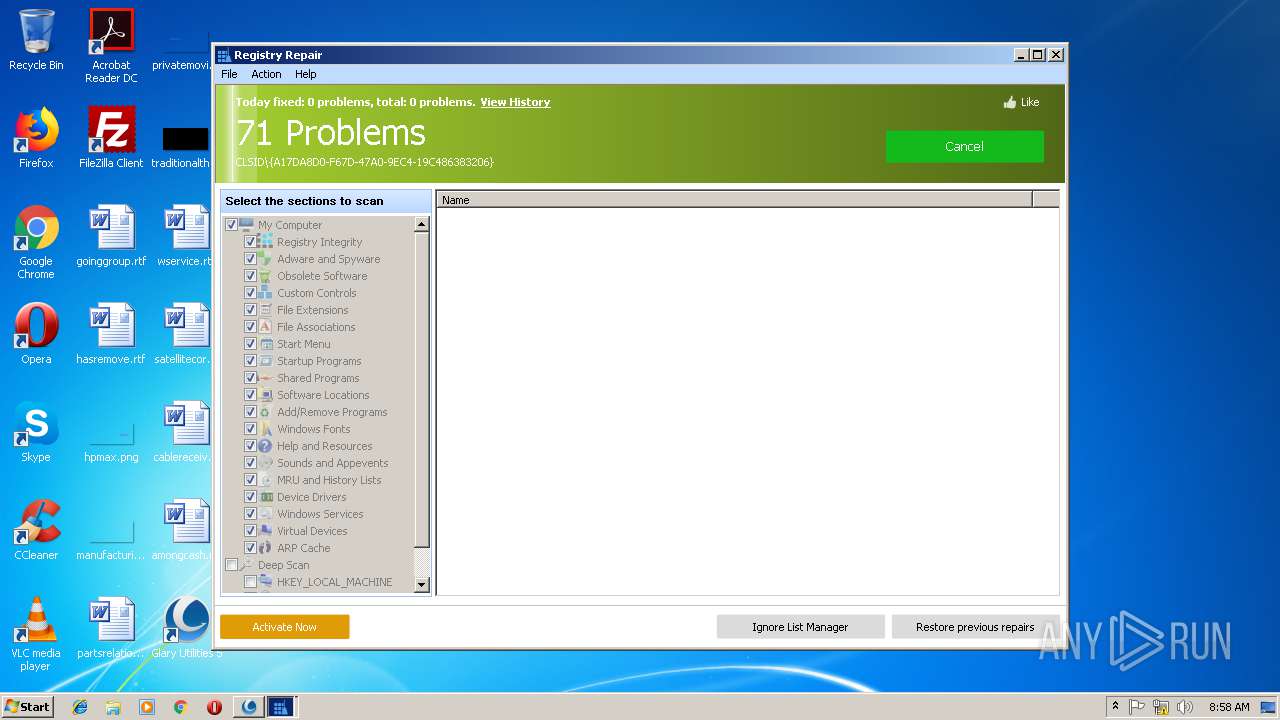This screenshot has height=720, width=1280.
Task: Click the Sounds and Appevents icon
Action: tap(266, 463)
